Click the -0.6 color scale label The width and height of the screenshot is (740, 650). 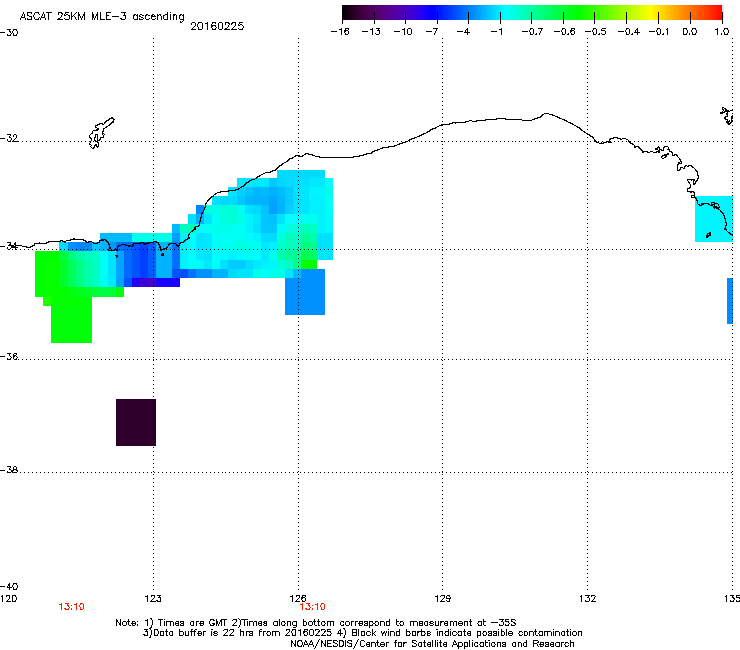coord(564,32)
